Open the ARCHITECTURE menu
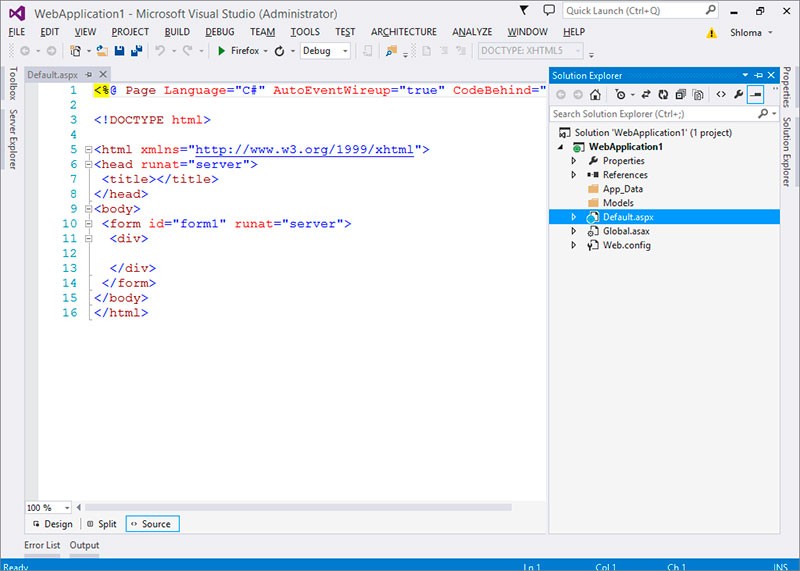The image size is (800, 571). tap(404, 32)
